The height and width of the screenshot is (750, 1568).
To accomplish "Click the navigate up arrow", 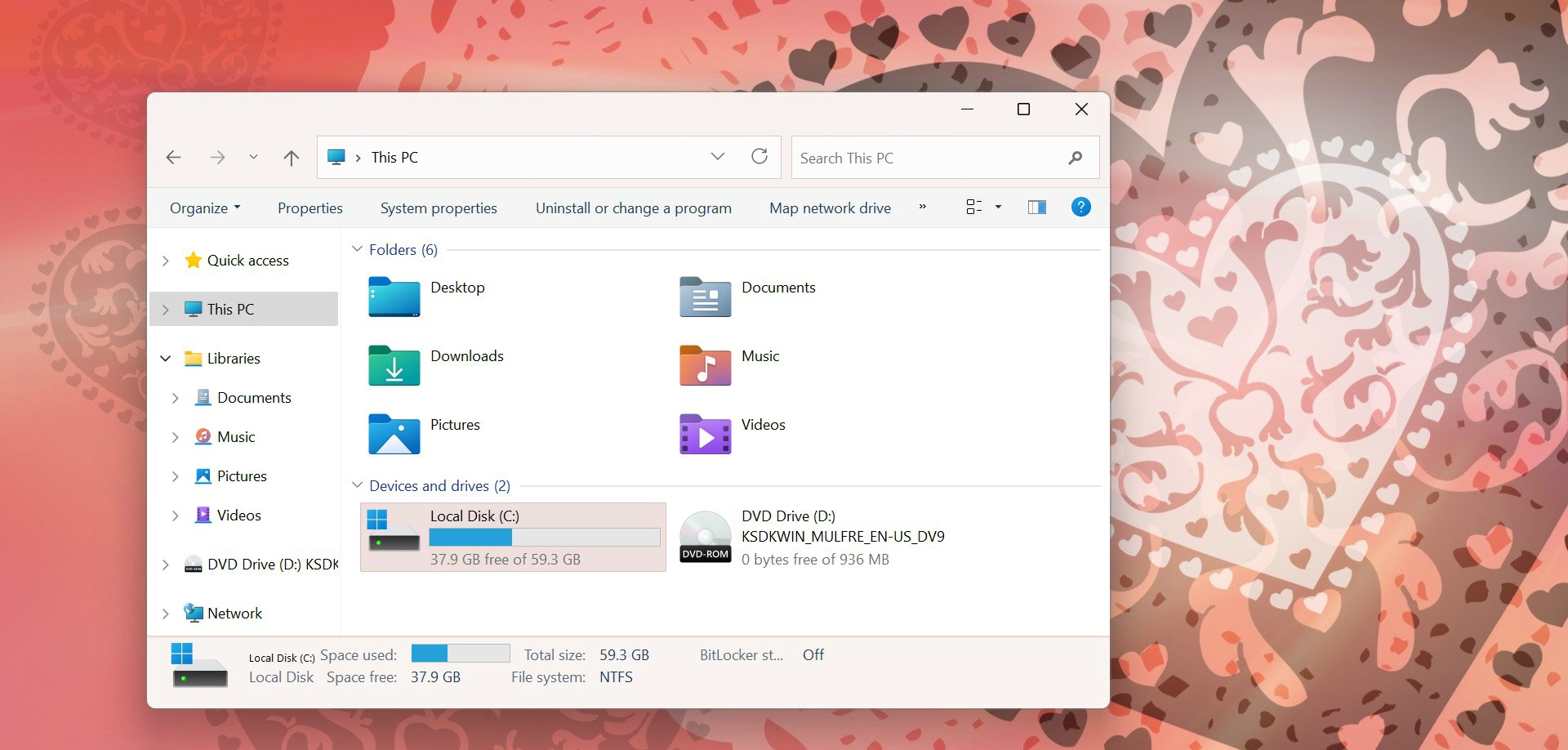I will pos(291,157).
